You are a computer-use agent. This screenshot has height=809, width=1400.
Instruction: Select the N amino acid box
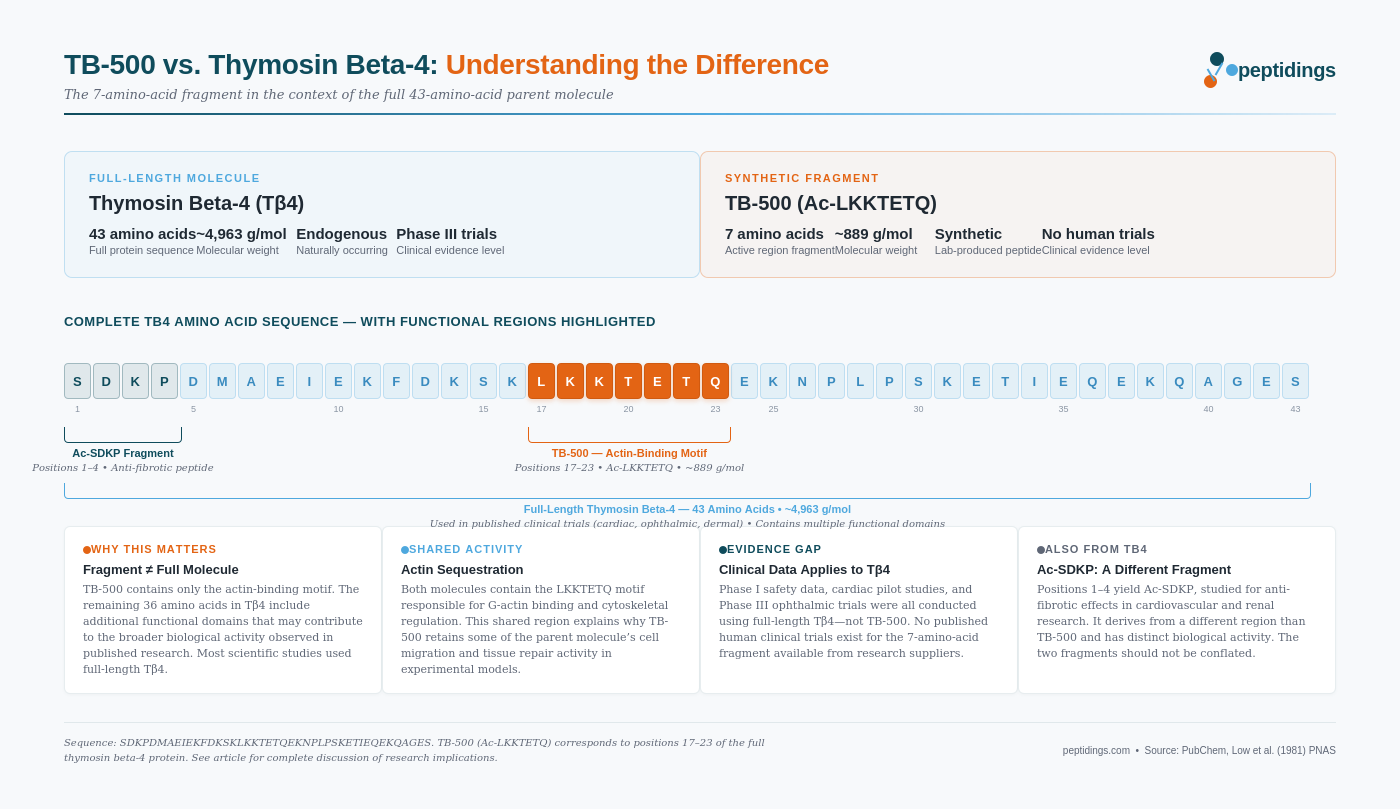pyautogui.click(x=802, y=381)
